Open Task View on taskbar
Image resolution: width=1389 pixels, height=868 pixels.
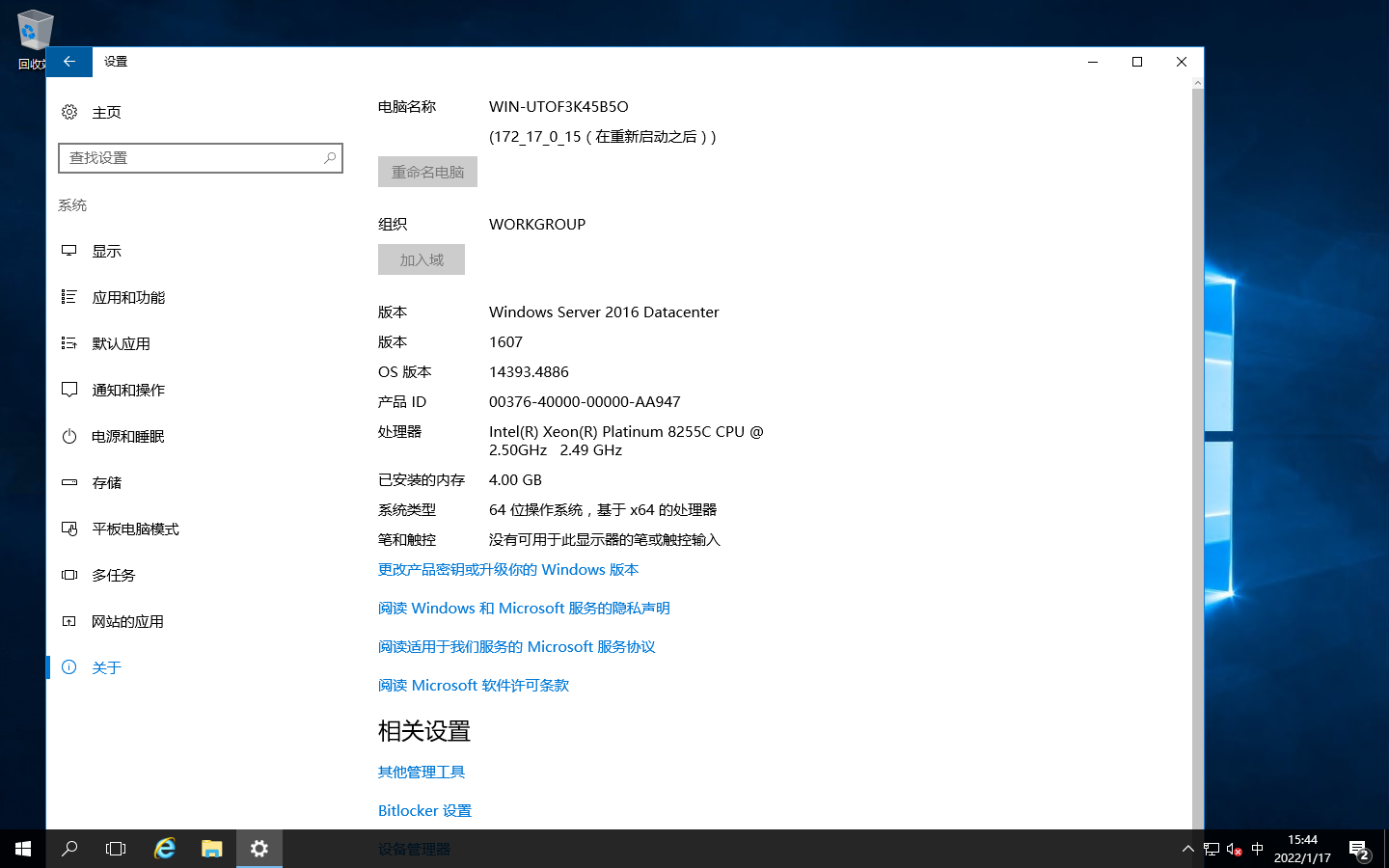116,849
